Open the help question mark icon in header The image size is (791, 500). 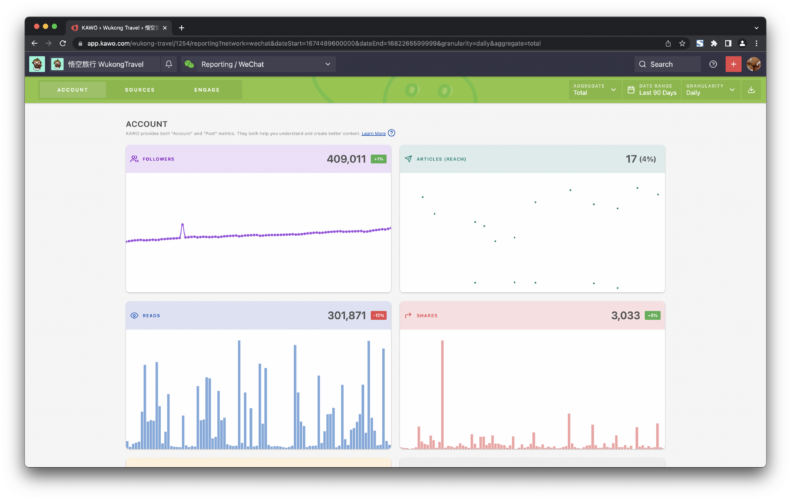[713, 64]
